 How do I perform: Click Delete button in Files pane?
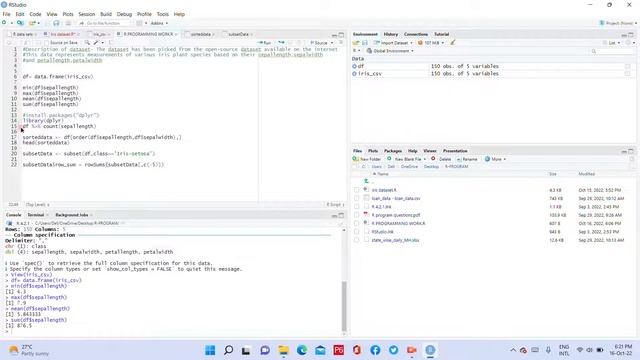[x=441, y=159]
